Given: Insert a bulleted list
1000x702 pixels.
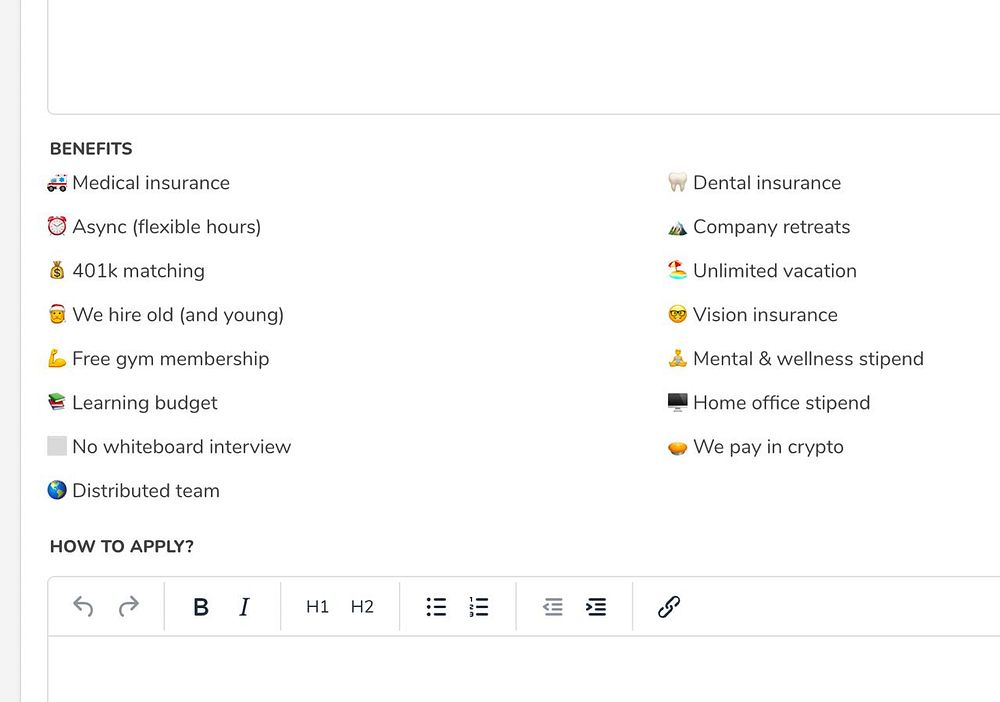Looking at the screenshot, I should coord(436,607).
